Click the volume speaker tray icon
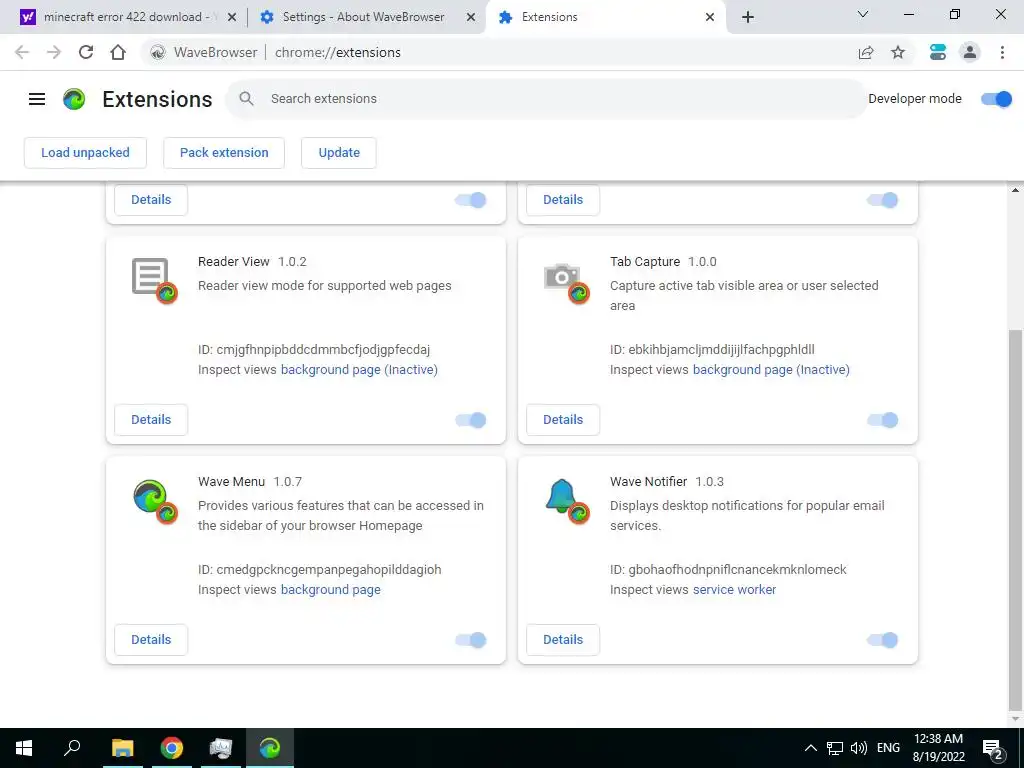Viewport: 1024px width, 768px height. pyautogui.click(x=859, y=748)
